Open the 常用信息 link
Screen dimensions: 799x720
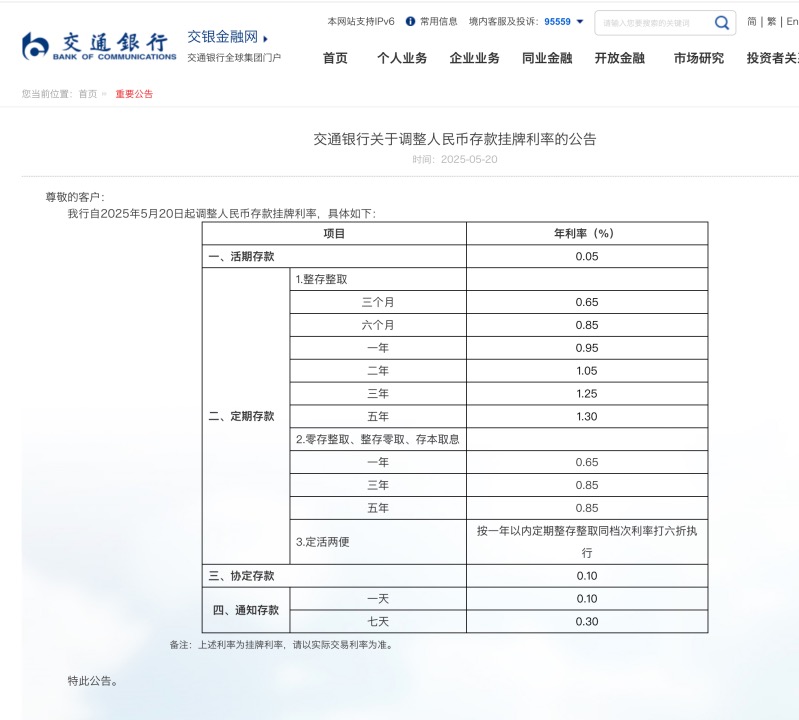click(x=439, y=21)
